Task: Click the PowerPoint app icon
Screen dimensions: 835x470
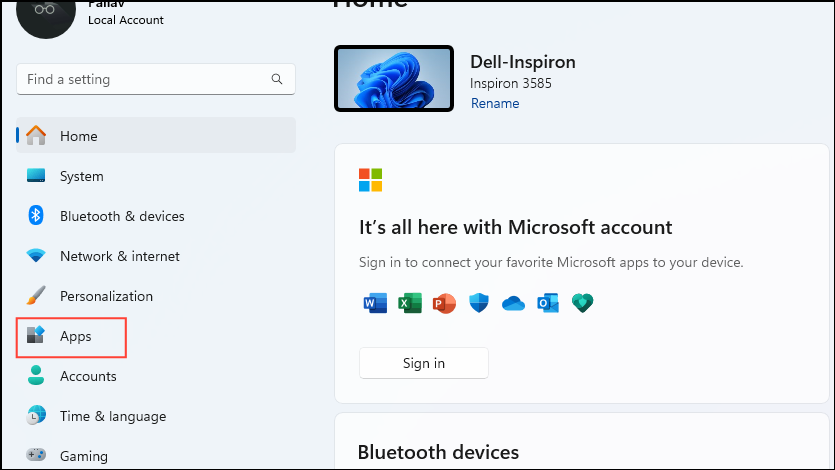Action: pos(444,303)
